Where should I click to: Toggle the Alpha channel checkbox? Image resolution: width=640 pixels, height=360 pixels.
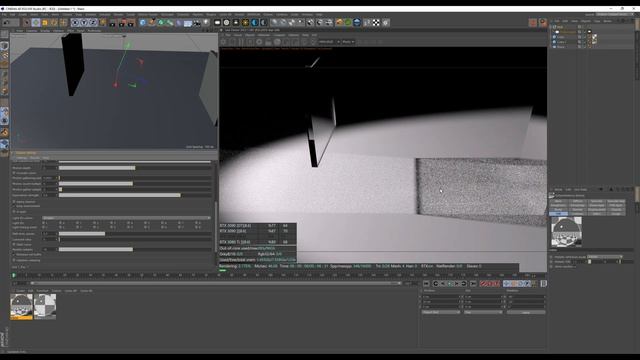point(14,202)
